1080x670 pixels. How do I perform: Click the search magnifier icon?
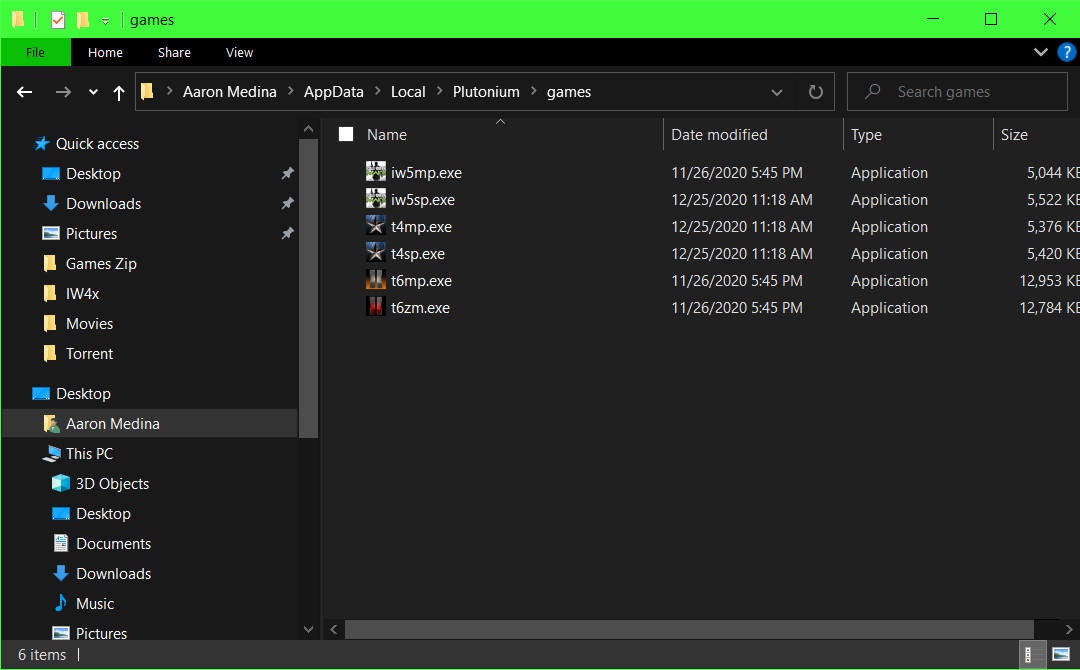(x=873, y=92)
